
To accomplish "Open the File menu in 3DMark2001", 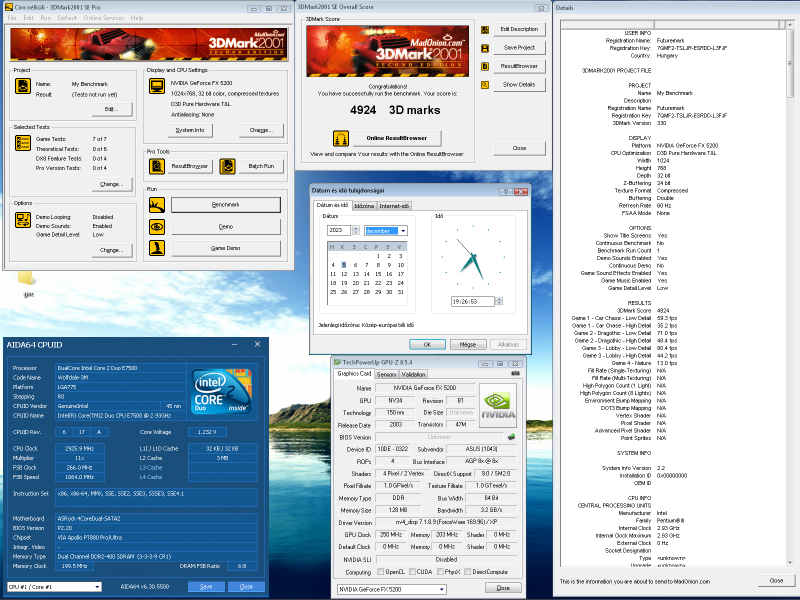I will pyautogui.click(x=12, y=18).
